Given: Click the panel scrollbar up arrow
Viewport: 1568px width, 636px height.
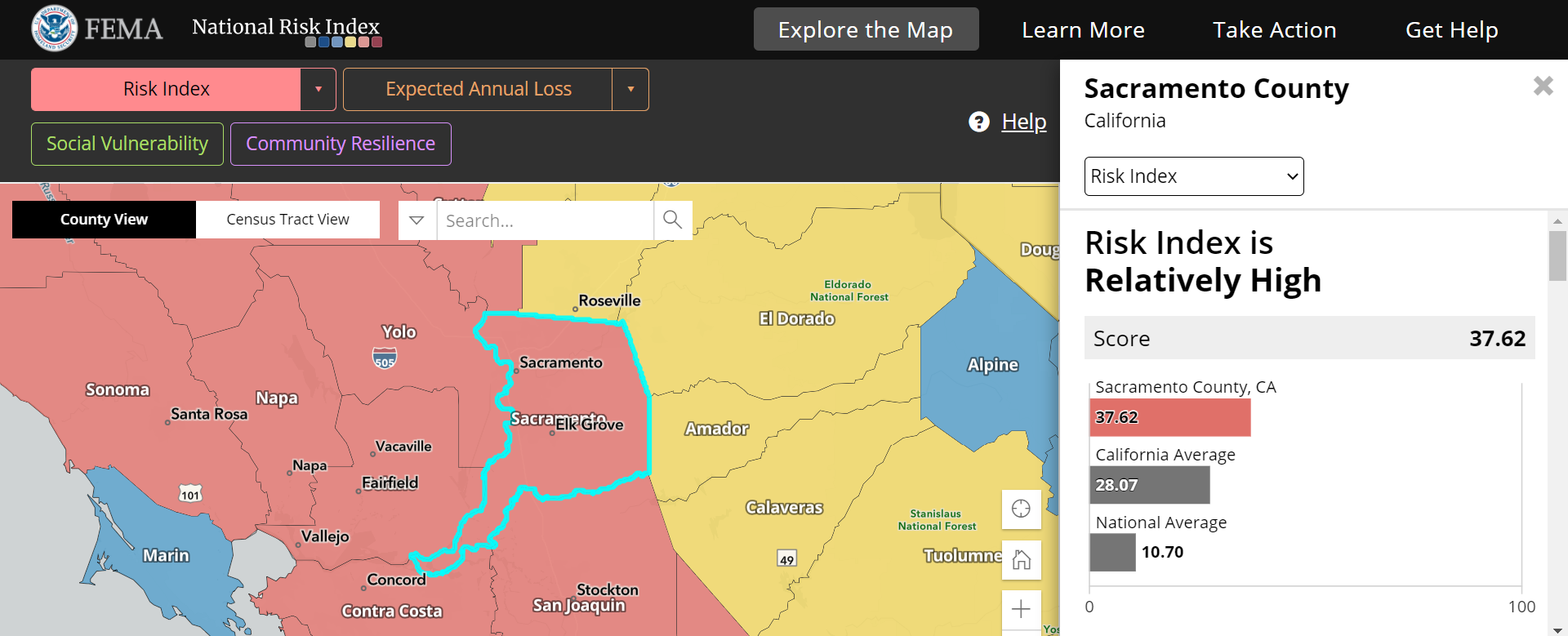Looking at the screenshot, I should click(1557, 220).
